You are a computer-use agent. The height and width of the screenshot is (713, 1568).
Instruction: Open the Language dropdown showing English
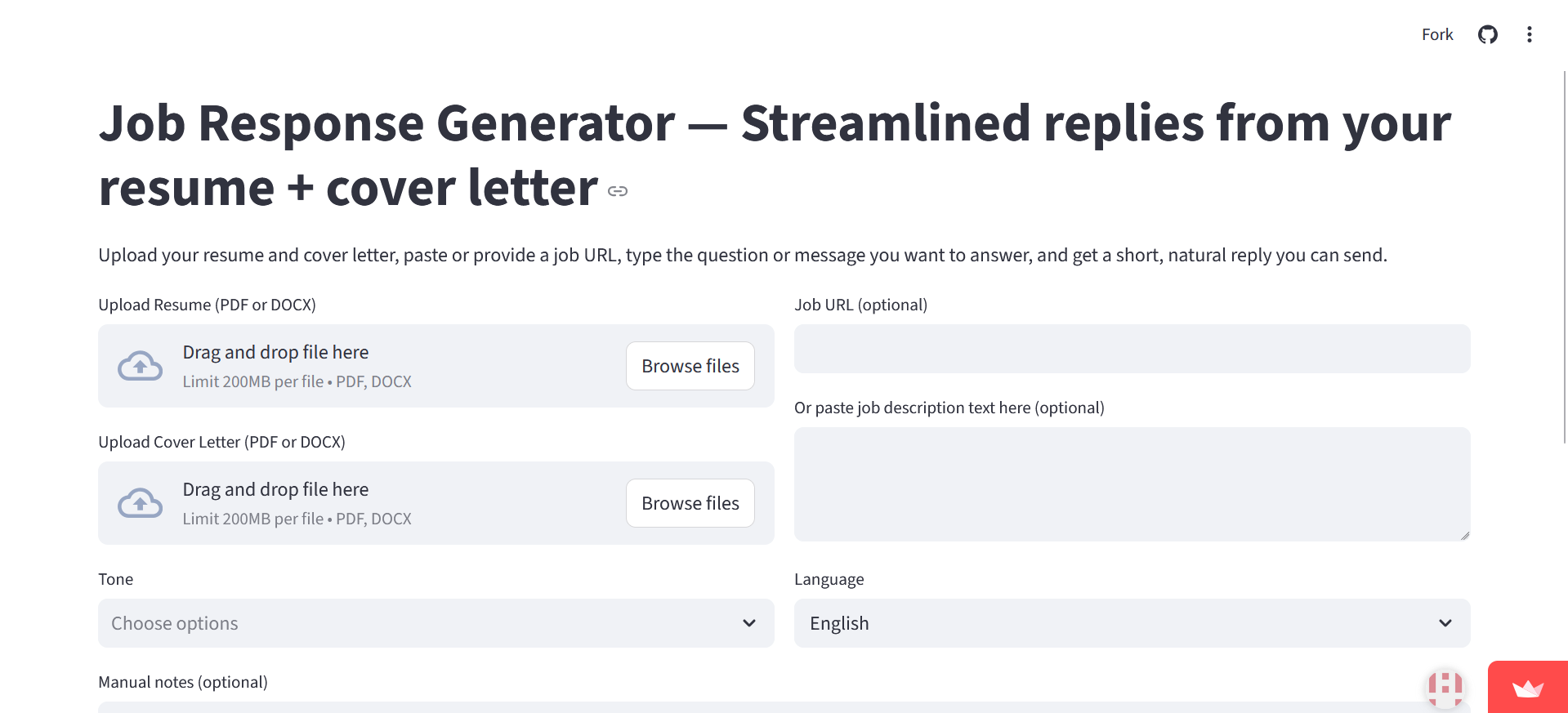point(1111,623)
